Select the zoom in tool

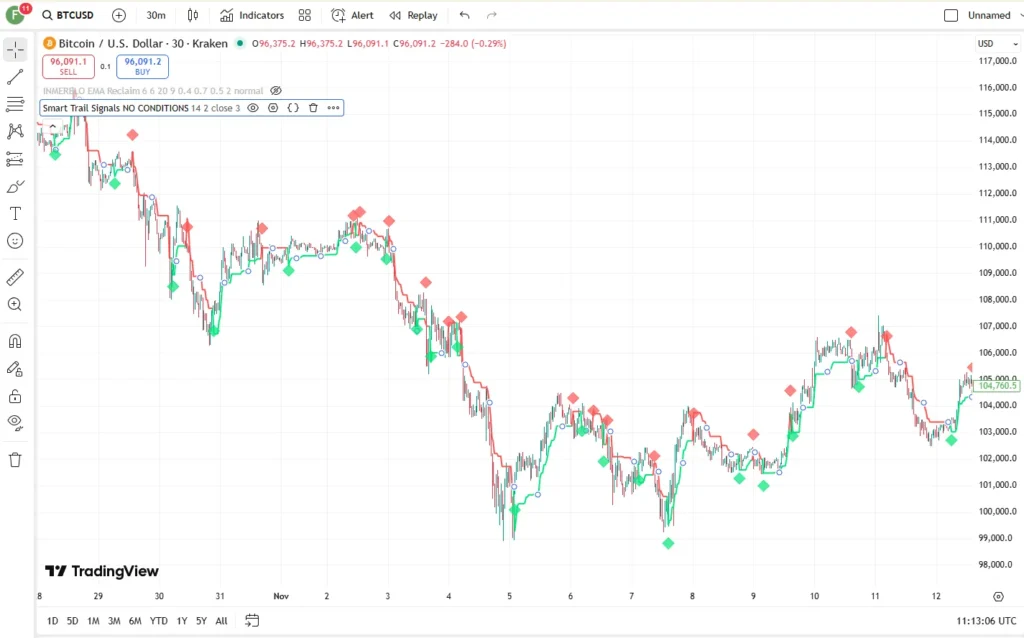[15, 304]
